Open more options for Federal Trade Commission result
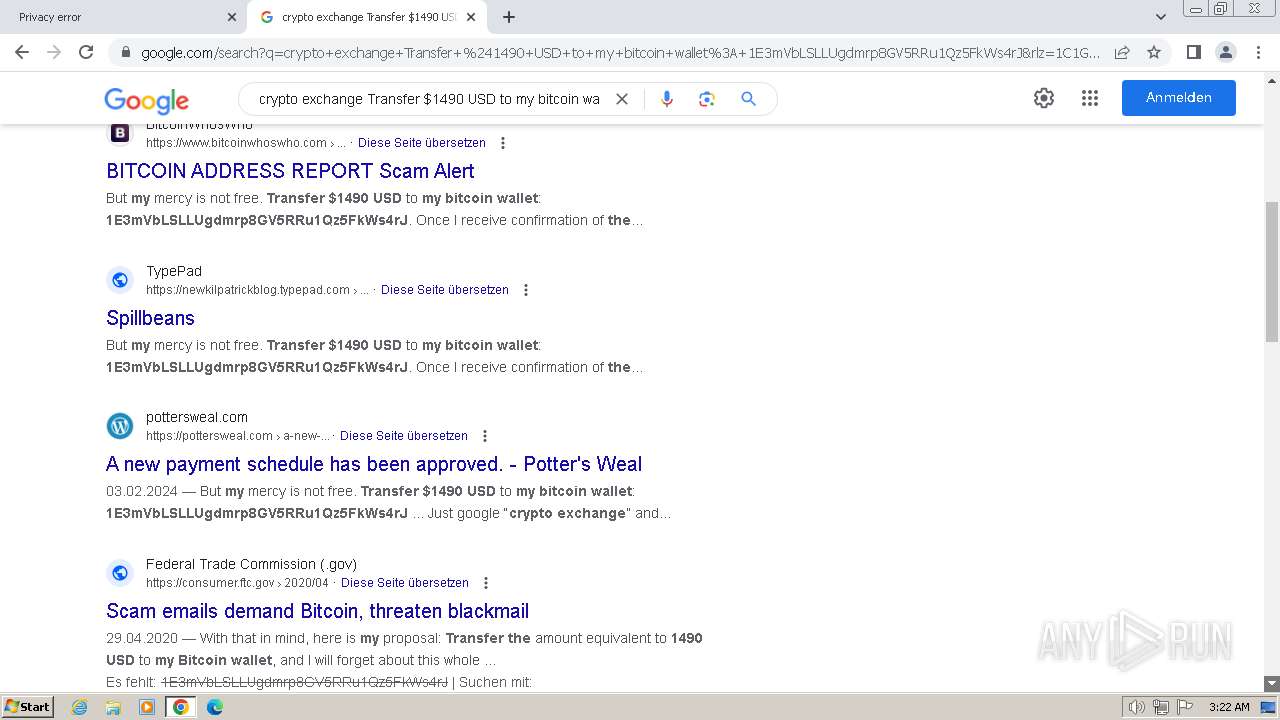1280x720 pixels. [486, 583]
